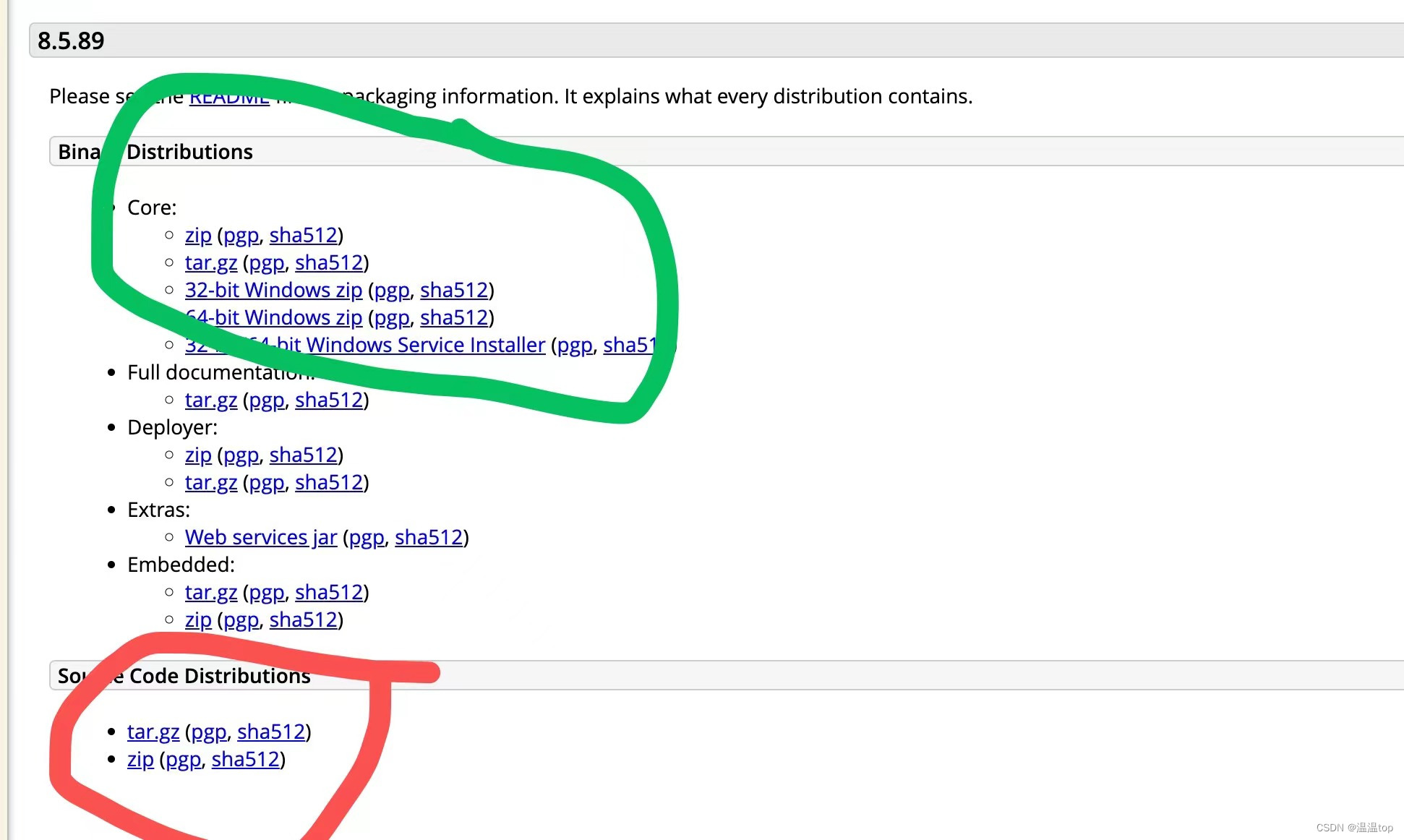Download Embedded zip package
1404x840 pixels.
(x=198, y=620)
